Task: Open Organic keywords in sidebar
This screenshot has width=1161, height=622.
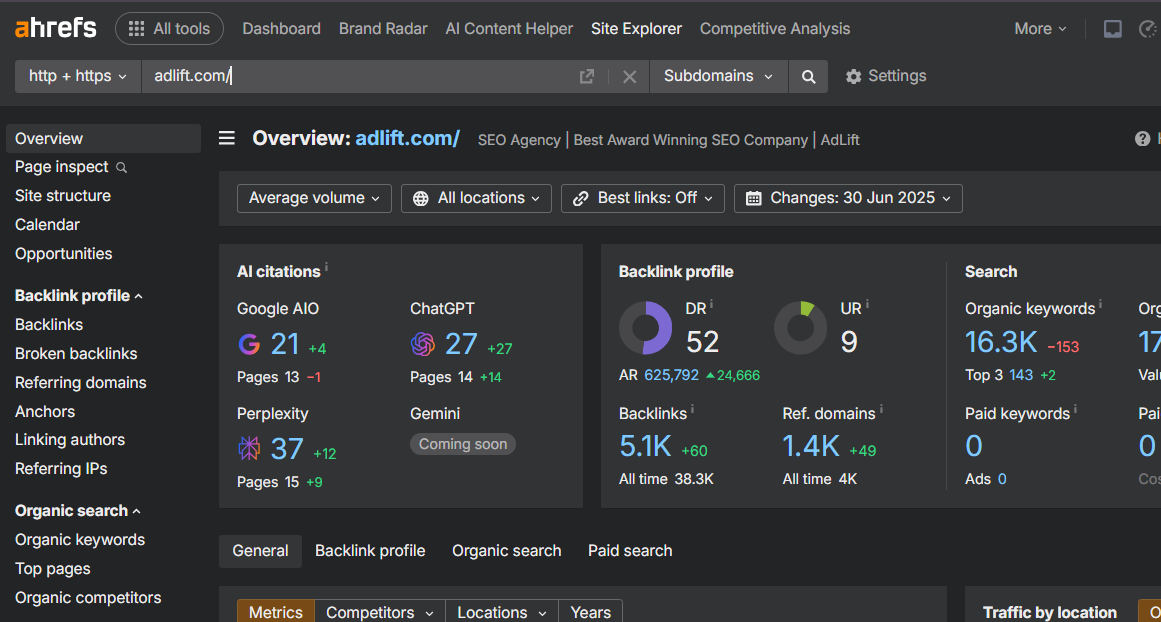Action: pyautogui.click(x=80, y=540)
